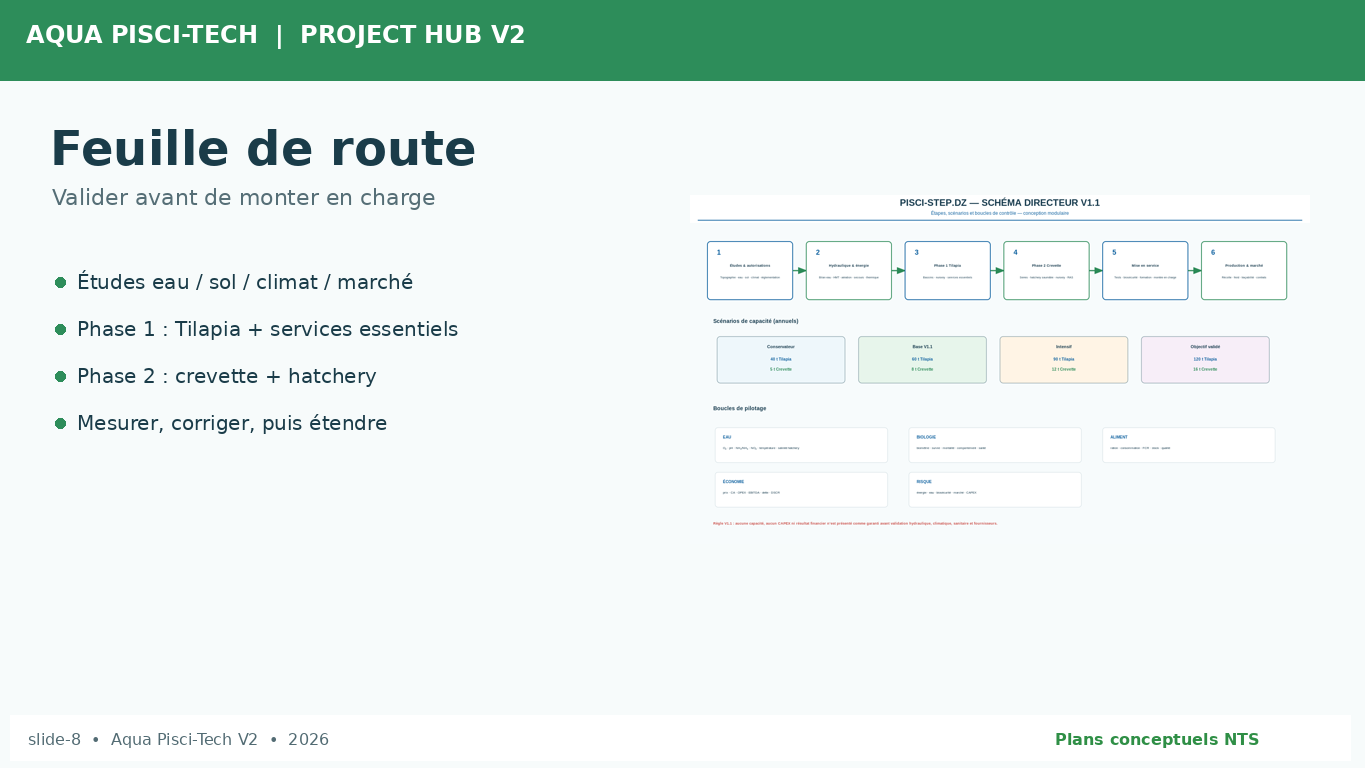This screenshot has height=768, width=1365.
Task: Click the diagram title 'PISCI-STEP.DZ — SCHÉMA DIRECTEUR V1.1'
Action: click(x=1000, y=203)
